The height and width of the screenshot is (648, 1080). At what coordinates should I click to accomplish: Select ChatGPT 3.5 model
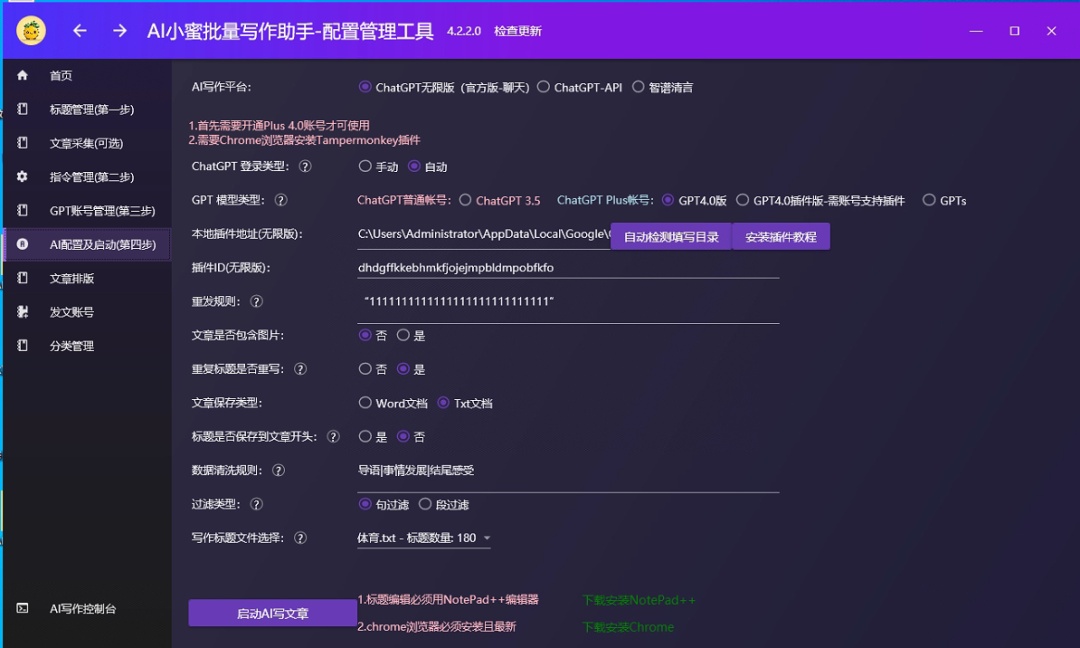point(499,200)
